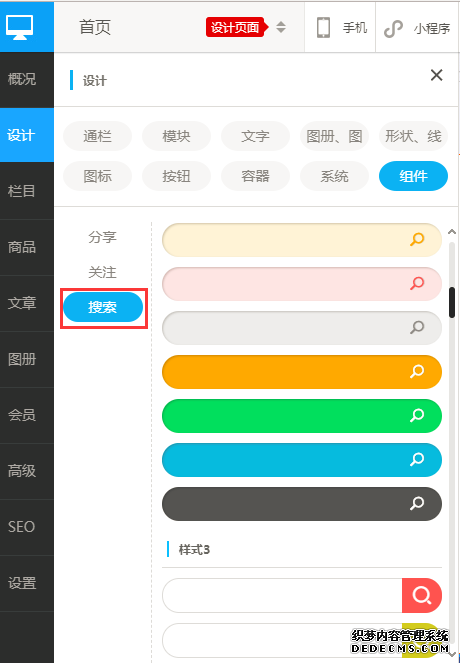Image resolution: width=460 pixels, height=663 pixels.
Task: Click the 设计页面 red button
Action: click(237, 27)
